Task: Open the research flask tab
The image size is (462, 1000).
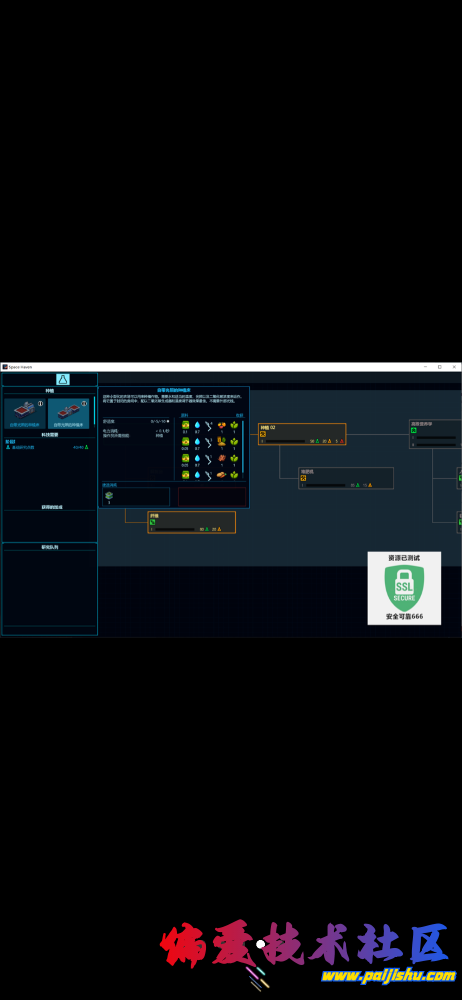Action: tap(63, 379)
